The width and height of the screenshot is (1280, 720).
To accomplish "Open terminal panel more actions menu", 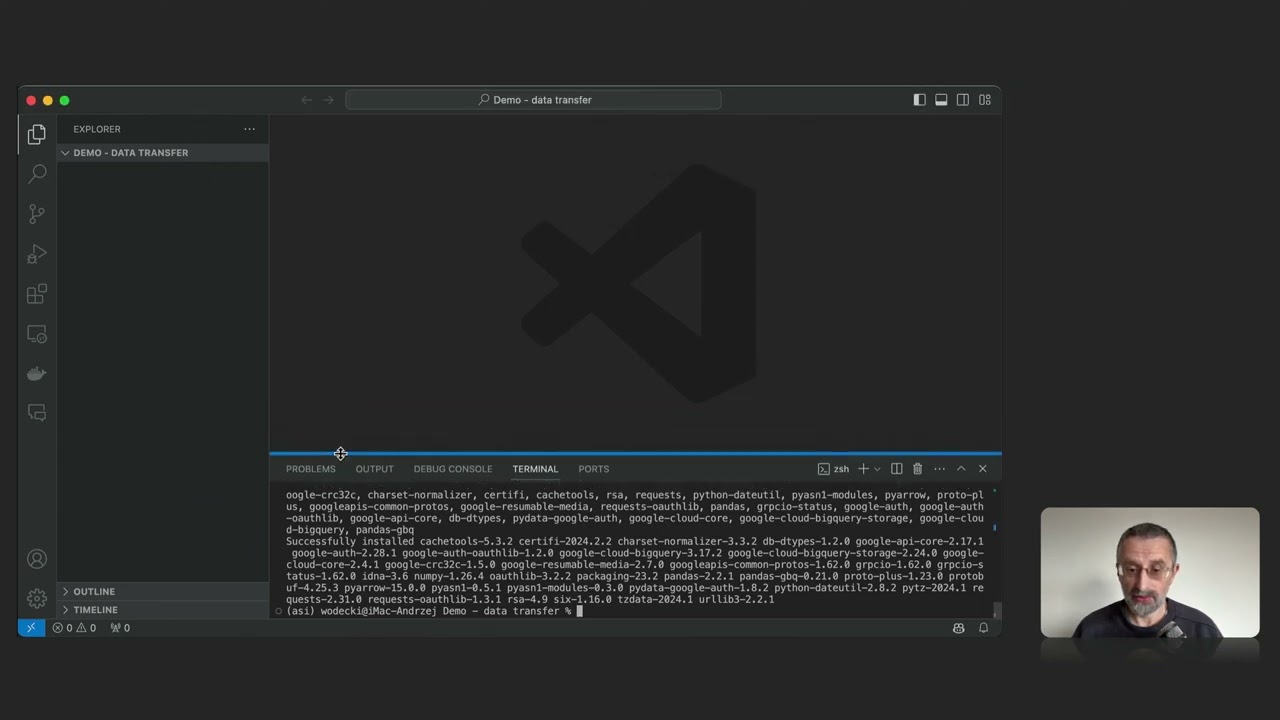I will (x=939, y=469).
